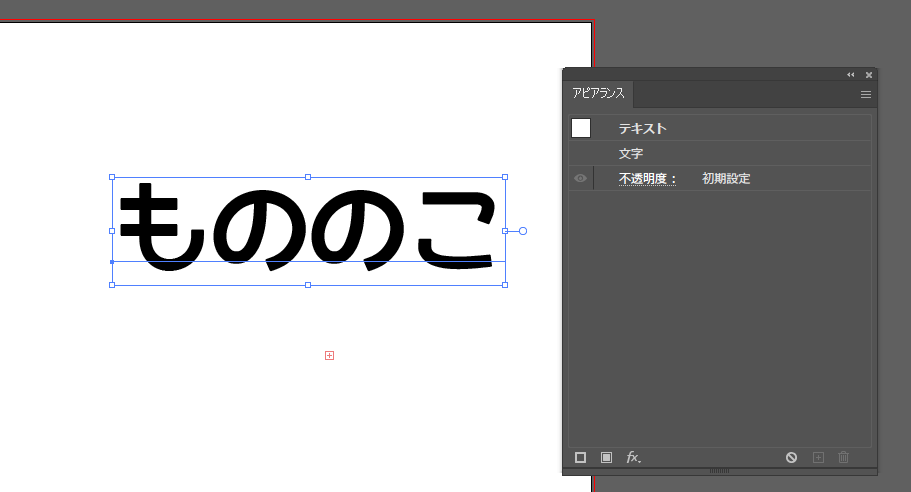Click the round text port widget right of text
Image resolution: width=911 pixels, height=492 pixels.
coord(523,231)
